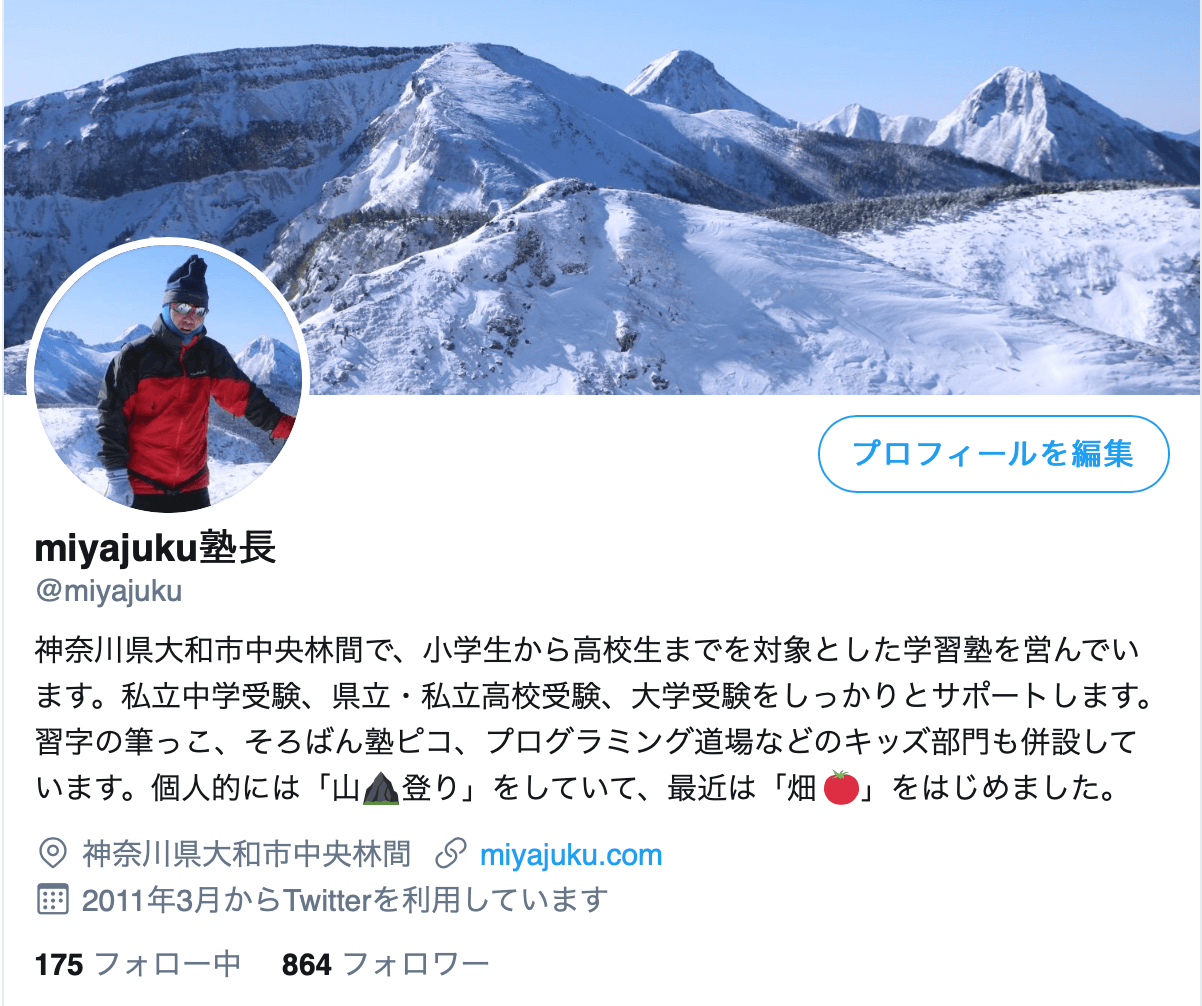The height and width of the screenshot is (1006, 1202).
Task: Open the miyajuku.com website link
Action: (x=571, y=855)
